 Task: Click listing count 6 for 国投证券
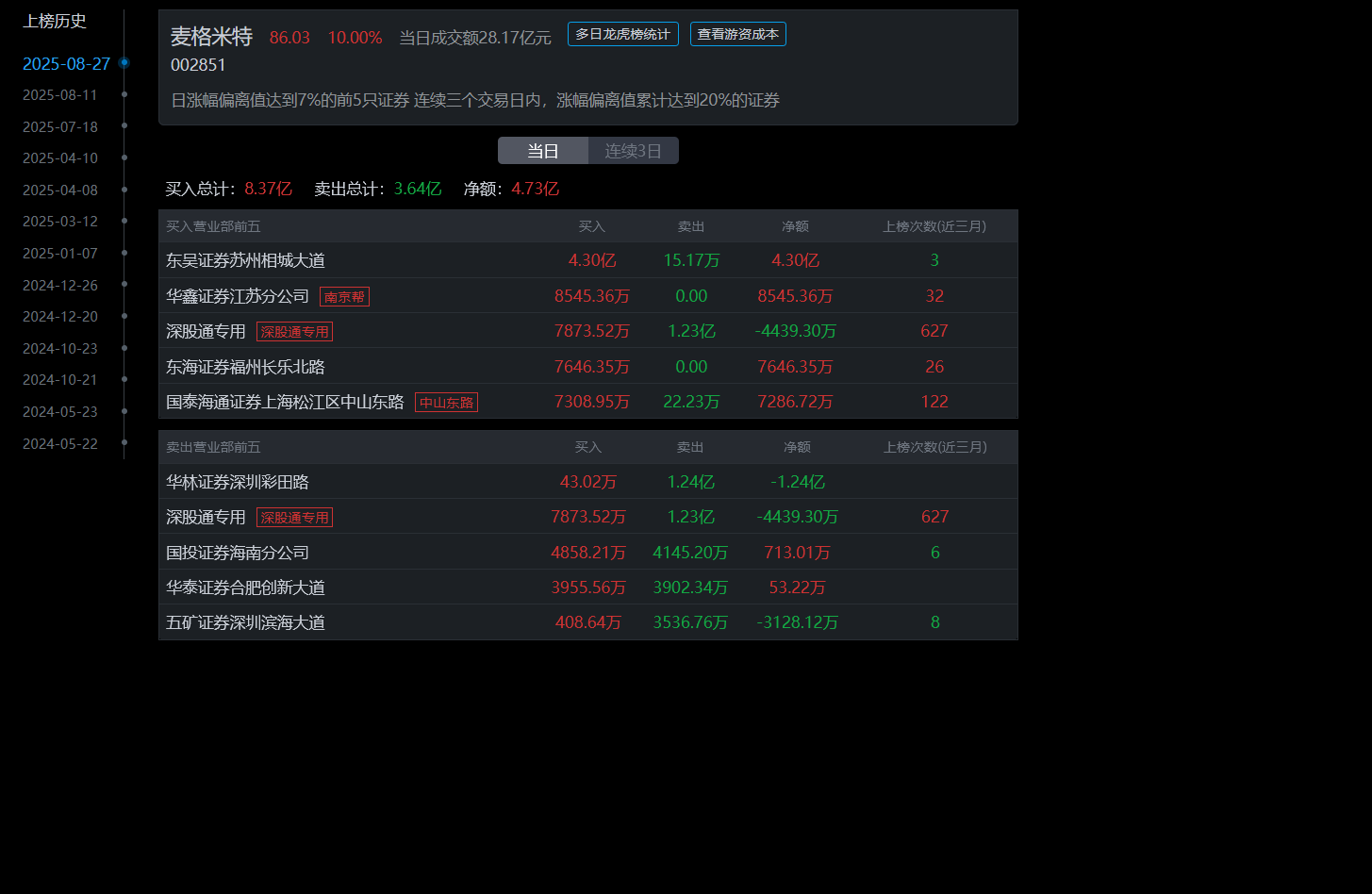pyautogui.click(x=935, y=553)
